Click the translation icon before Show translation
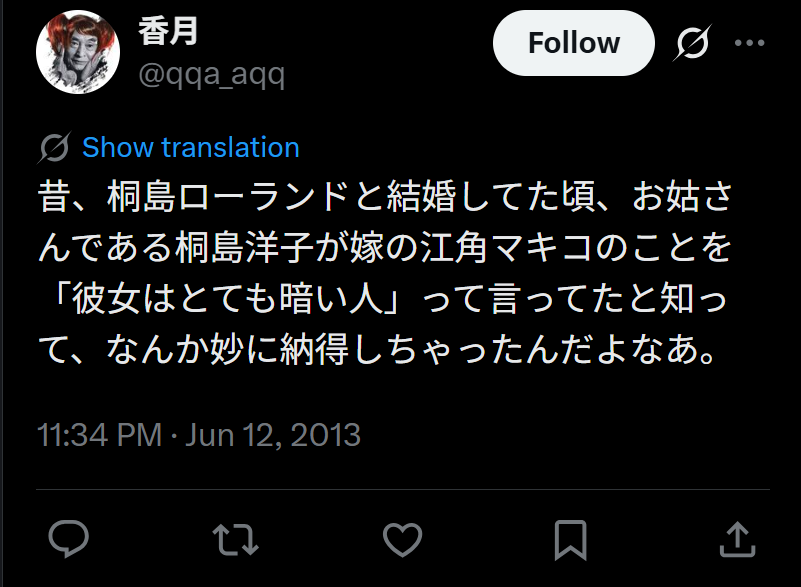 (54, 148)
